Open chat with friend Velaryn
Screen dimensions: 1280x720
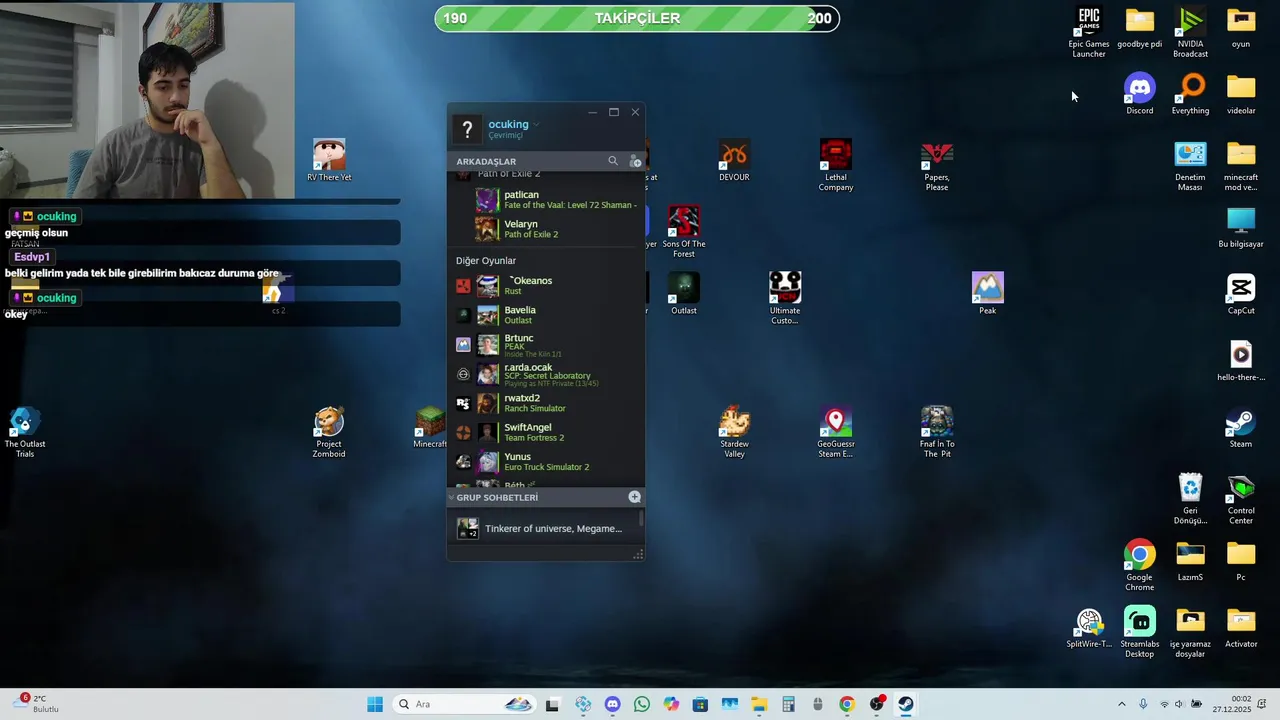(x=546, y=229)
